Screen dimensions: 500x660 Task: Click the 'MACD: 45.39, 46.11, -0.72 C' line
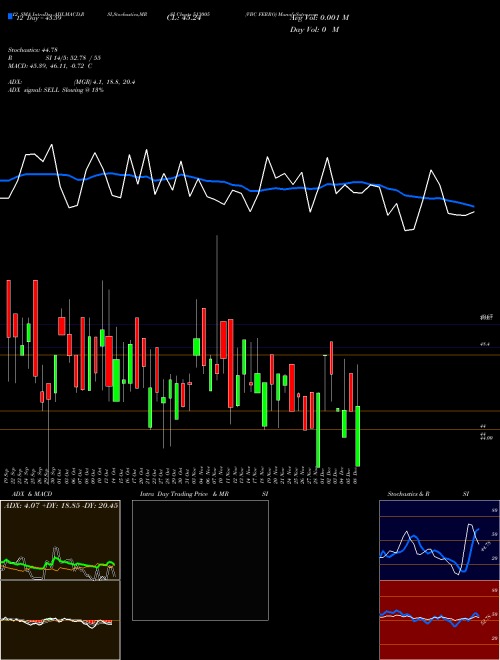tap(50, 66)
